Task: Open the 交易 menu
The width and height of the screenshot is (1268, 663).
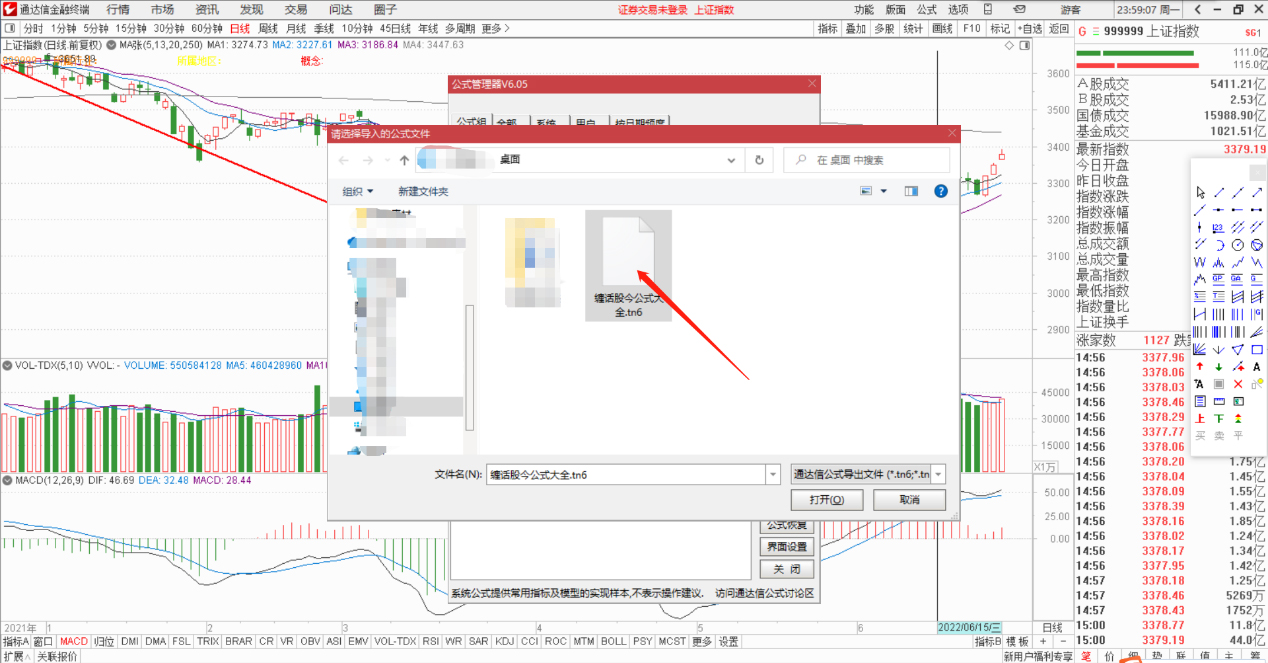Action: [x=296, y=9]
